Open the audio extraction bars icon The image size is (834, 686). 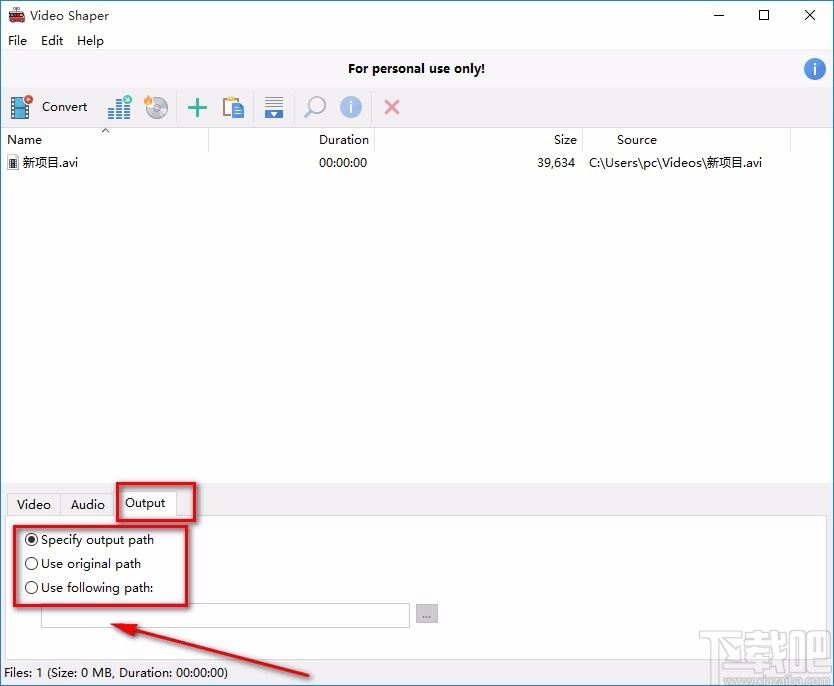click(119, 107)
